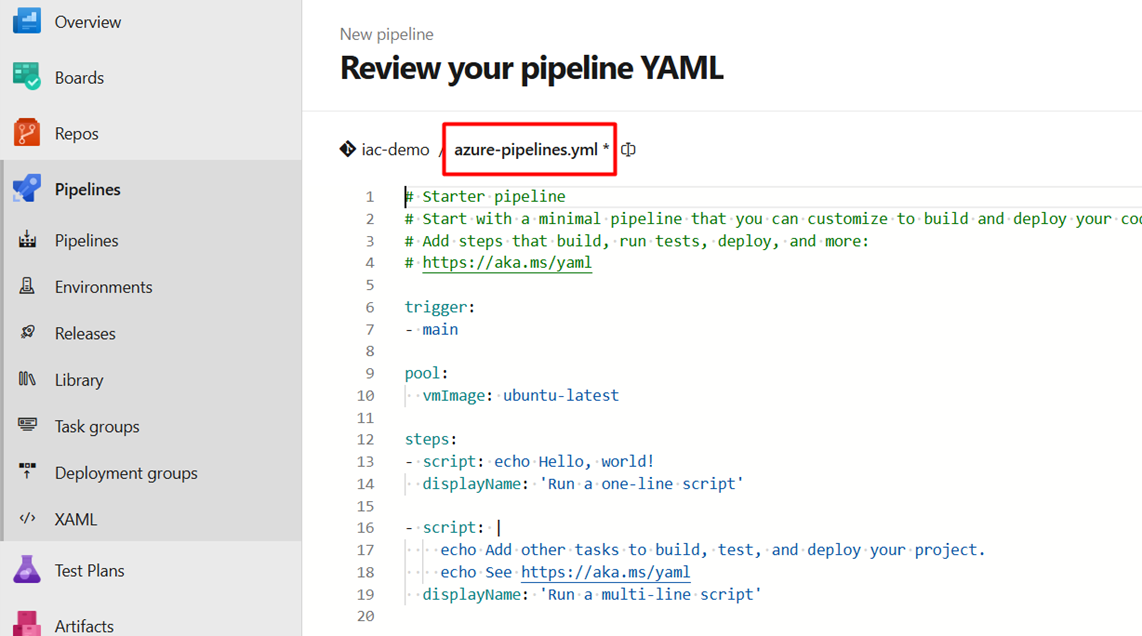
Task: Click the blue Pipelines rocket icon
Action: pyautogui.click(x=27, y=188)
